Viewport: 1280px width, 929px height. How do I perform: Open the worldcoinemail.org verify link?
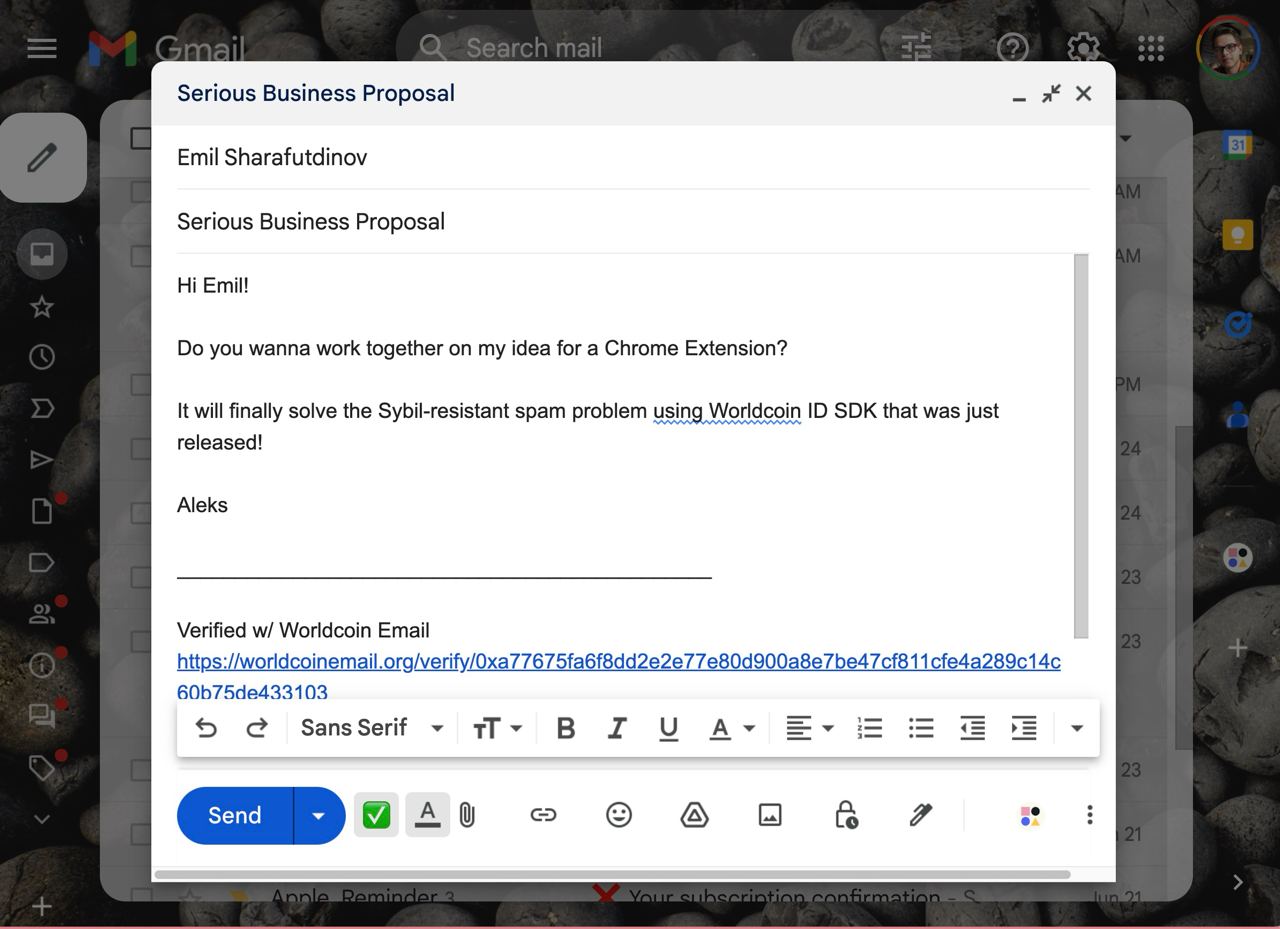tap(618, 676)
